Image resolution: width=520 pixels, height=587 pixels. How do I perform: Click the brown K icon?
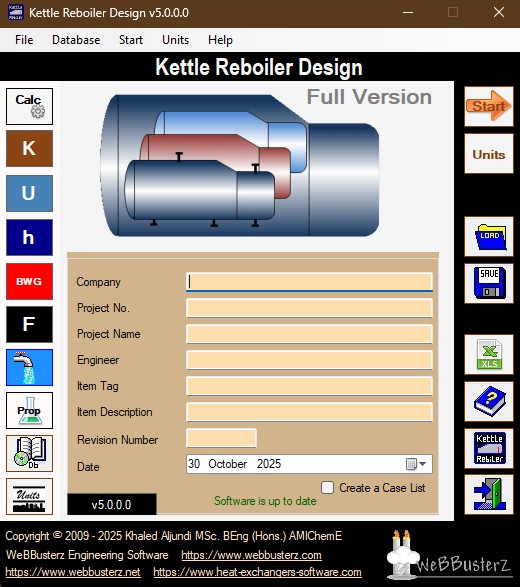click(29, 149)
